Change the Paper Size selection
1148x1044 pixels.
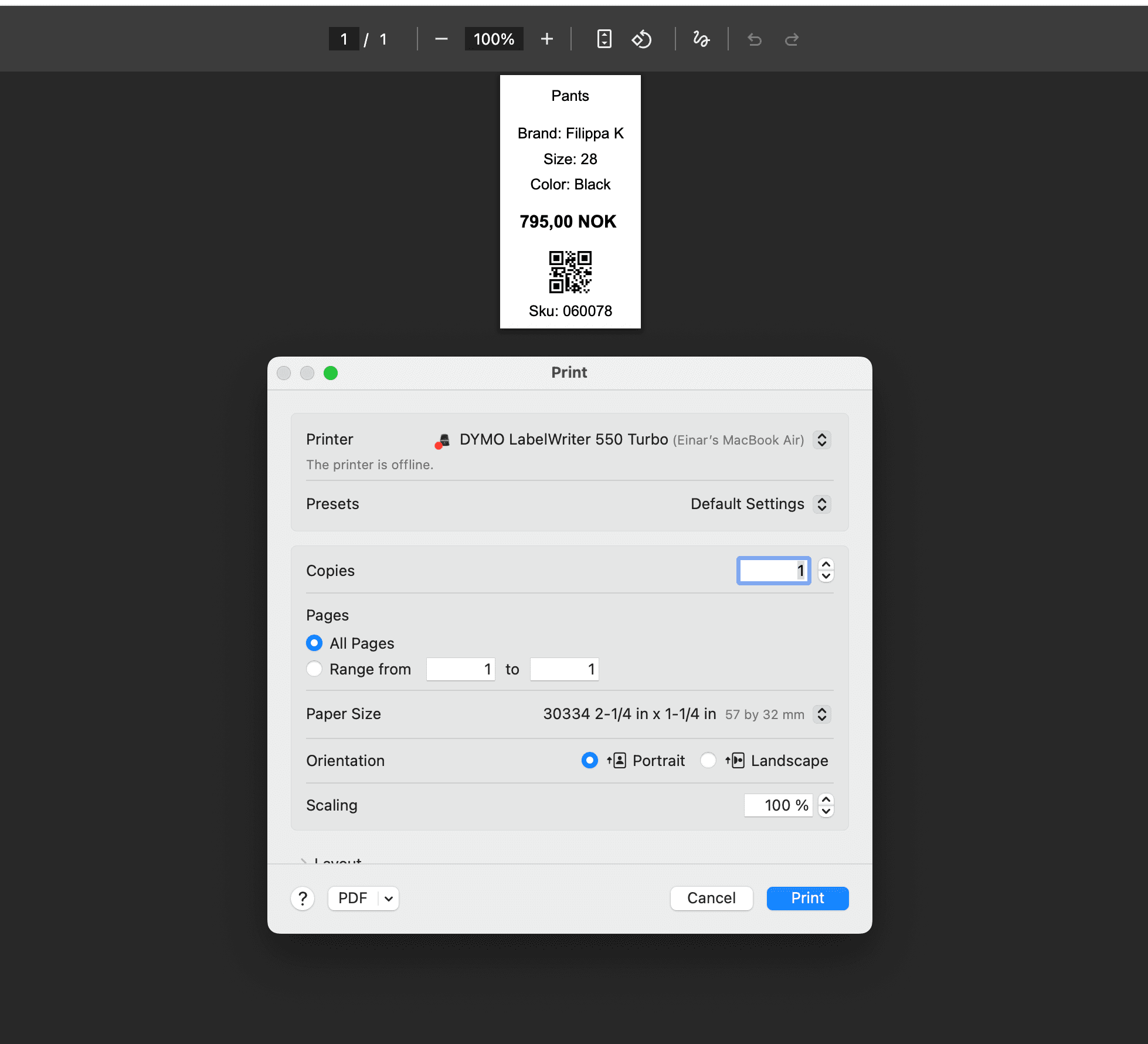click(x=823, y=714)
